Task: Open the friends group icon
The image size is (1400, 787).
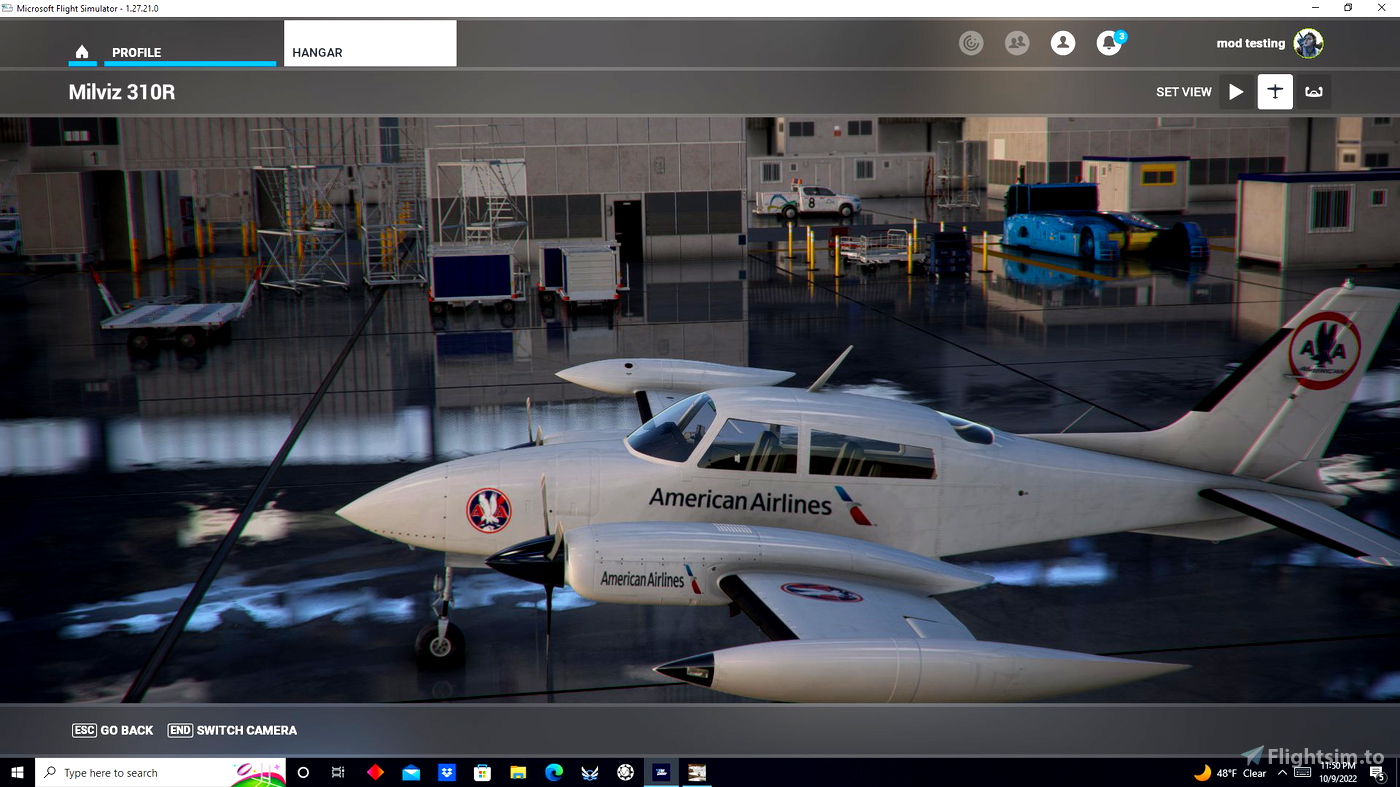Action: click(1017, 43)
